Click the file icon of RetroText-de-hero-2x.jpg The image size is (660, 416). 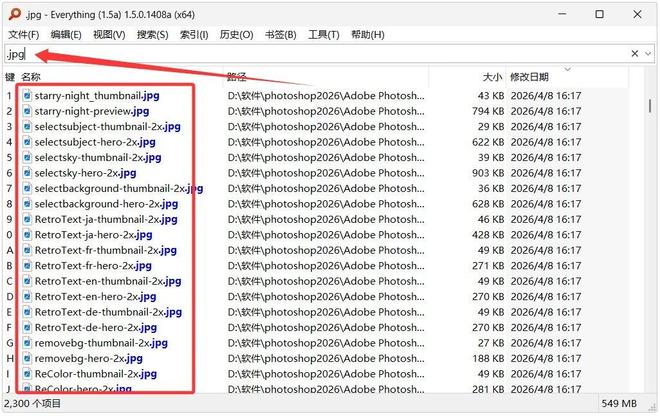[x=27, y=327]
